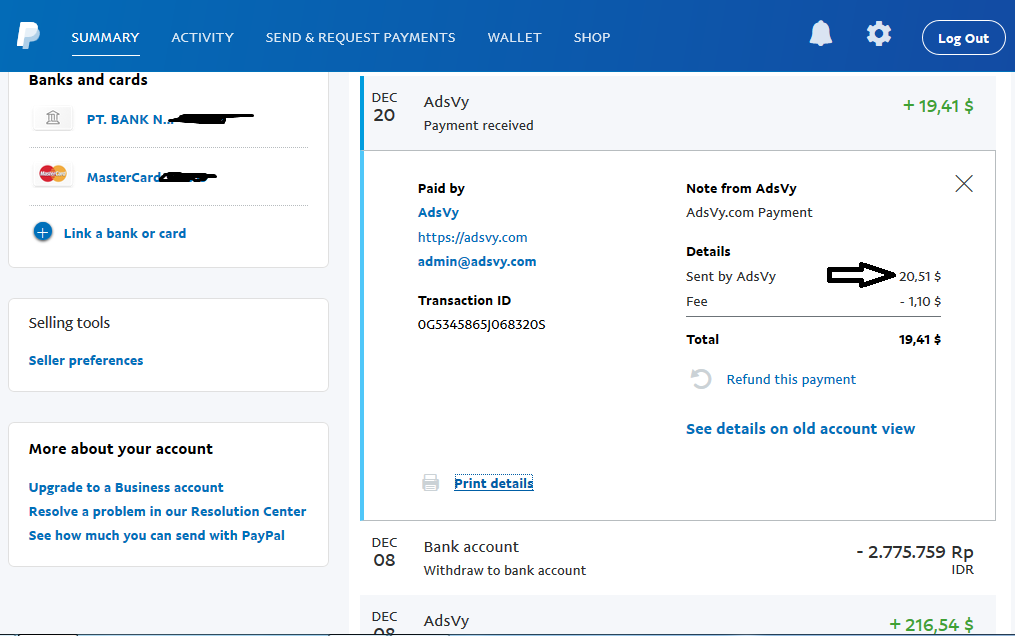Click the Total 19,41 $ value
Viewport: 1015px width, 636px height.
[919, 339]
